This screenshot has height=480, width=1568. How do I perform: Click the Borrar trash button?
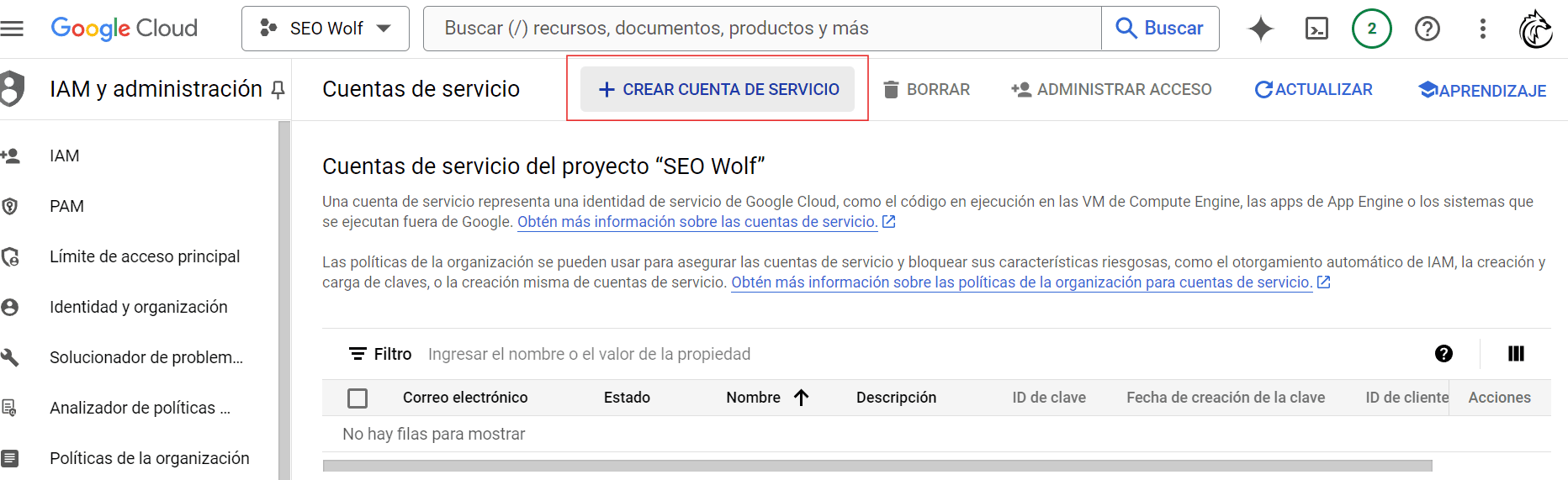coord(927,89)
